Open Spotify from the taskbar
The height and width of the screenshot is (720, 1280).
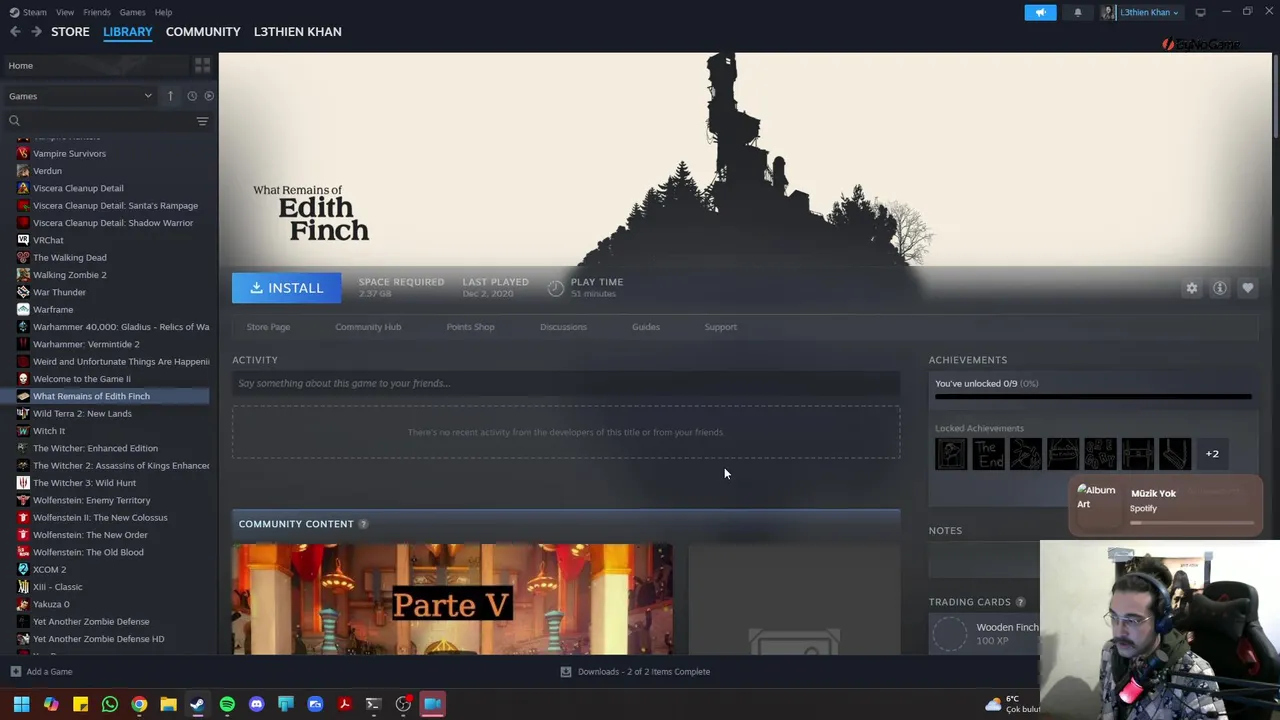point(227,704)
